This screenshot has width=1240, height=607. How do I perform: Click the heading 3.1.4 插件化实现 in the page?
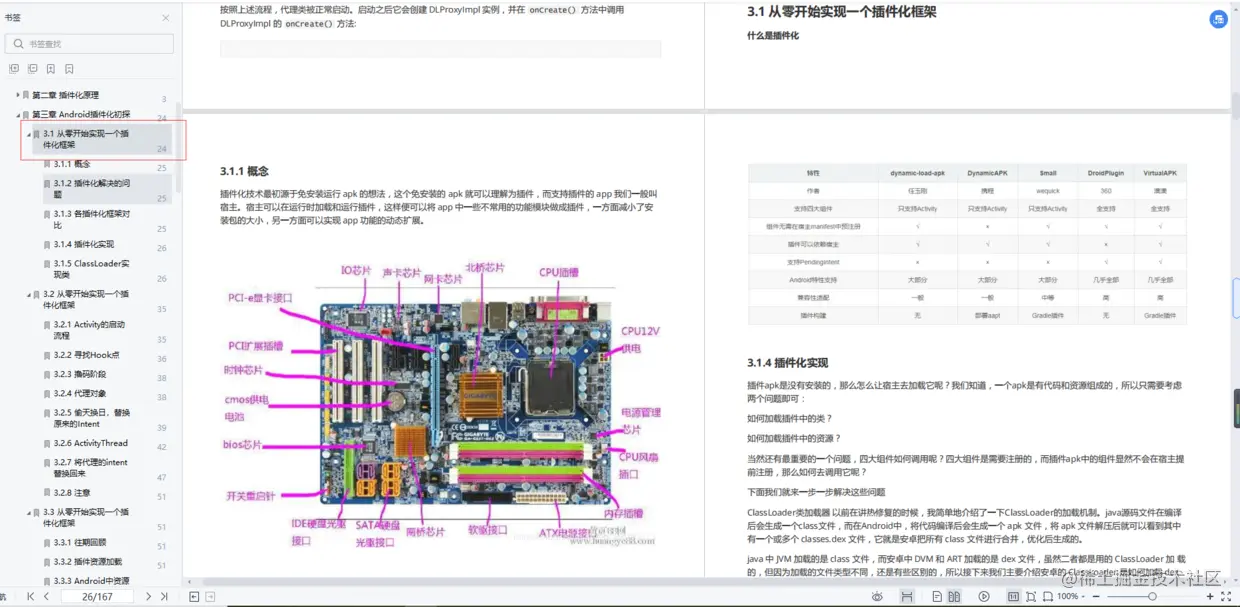[787, 363]
